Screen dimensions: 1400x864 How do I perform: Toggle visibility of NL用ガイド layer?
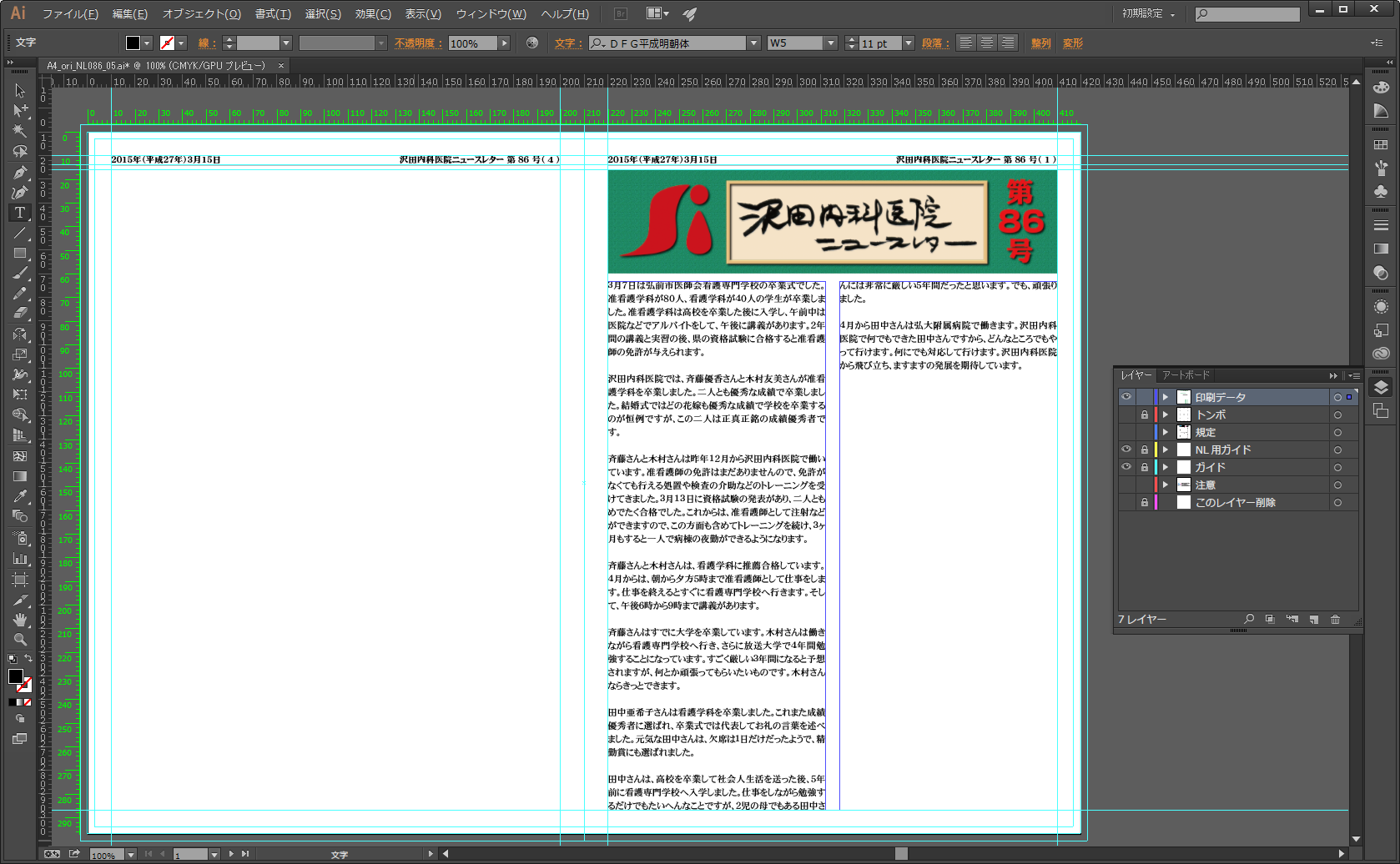coord(1126,450)
